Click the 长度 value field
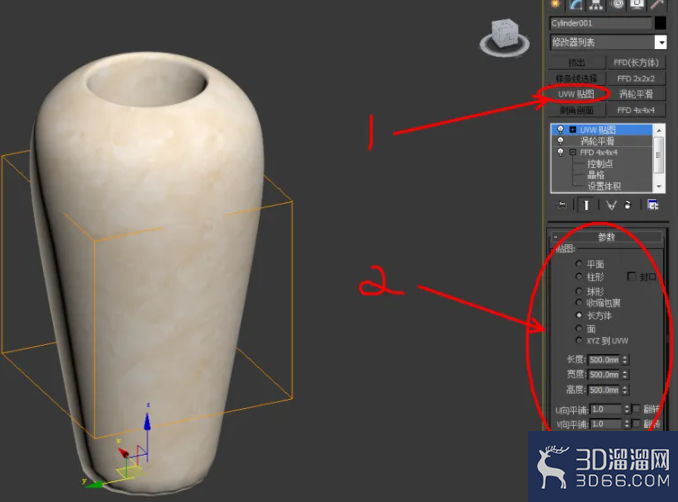Screen dimensions: 678x502 click(604, 360)
